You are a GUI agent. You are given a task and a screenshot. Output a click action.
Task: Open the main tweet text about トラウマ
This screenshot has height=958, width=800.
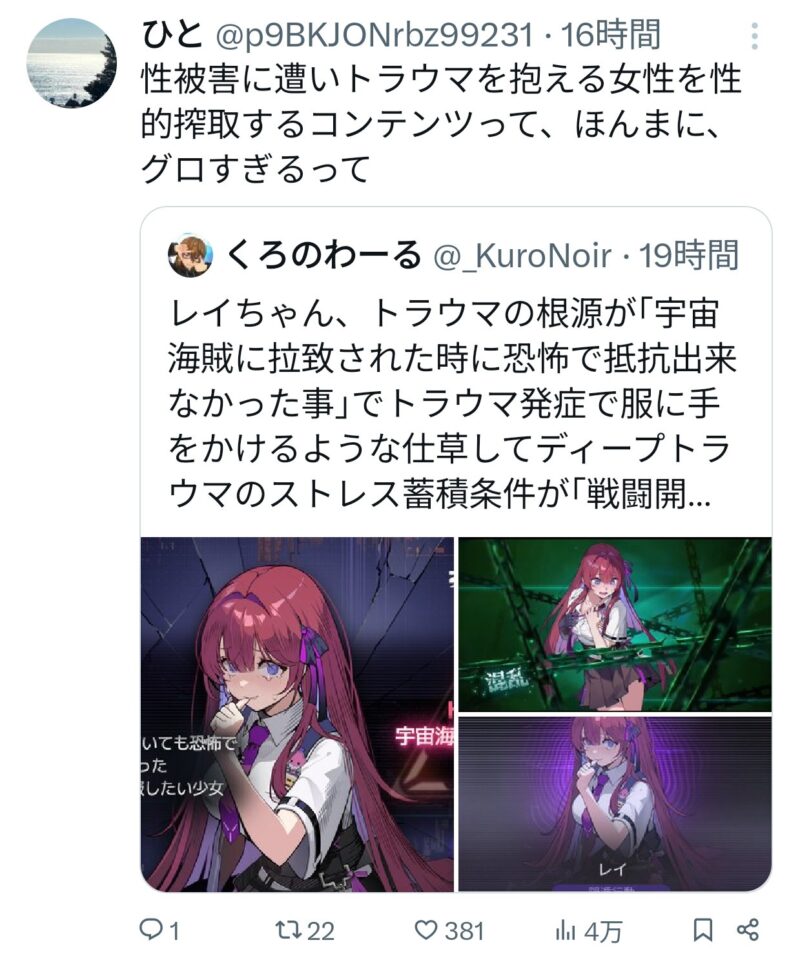(x=441, y=125)
